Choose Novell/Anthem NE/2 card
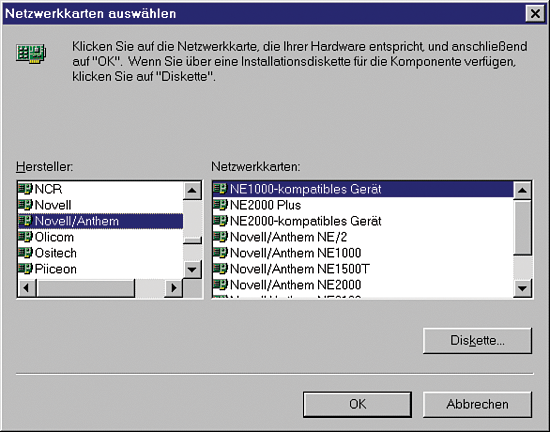Image resolution: width=550 pixels, height=432 pixels. tap(363, 237)
